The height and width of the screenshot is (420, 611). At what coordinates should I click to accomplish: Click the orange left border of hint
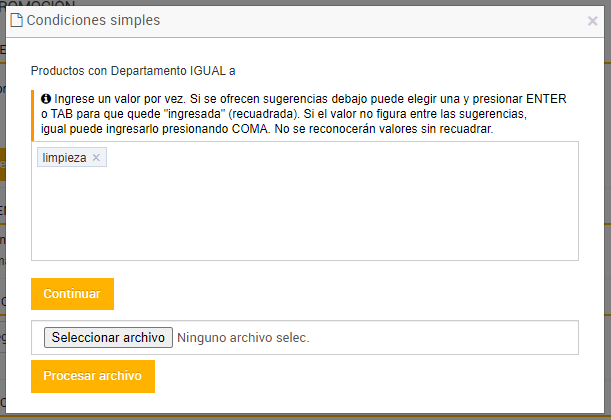click(33, 113)
